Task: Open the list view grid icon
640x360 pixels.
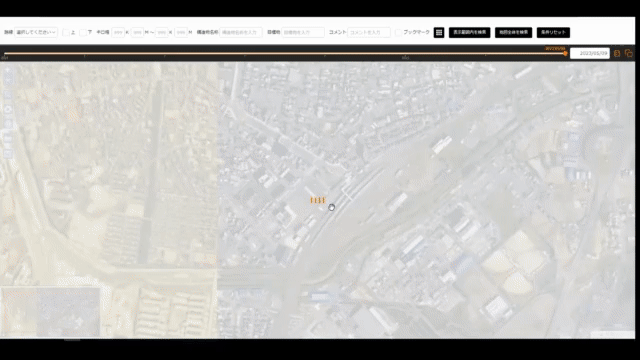Action: pos(439,32)
